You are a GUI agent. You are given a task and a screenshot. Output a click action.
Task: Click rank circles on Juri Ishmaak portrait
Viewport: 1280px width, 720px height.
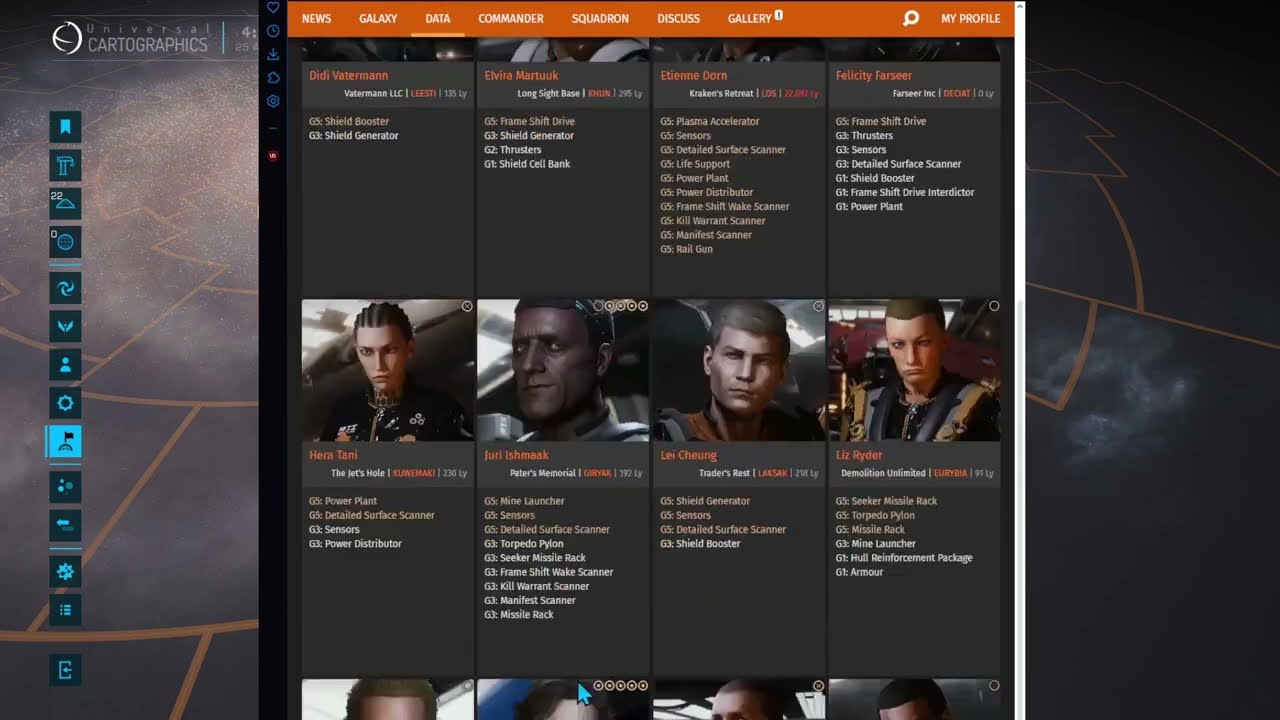tap(620, 306)
